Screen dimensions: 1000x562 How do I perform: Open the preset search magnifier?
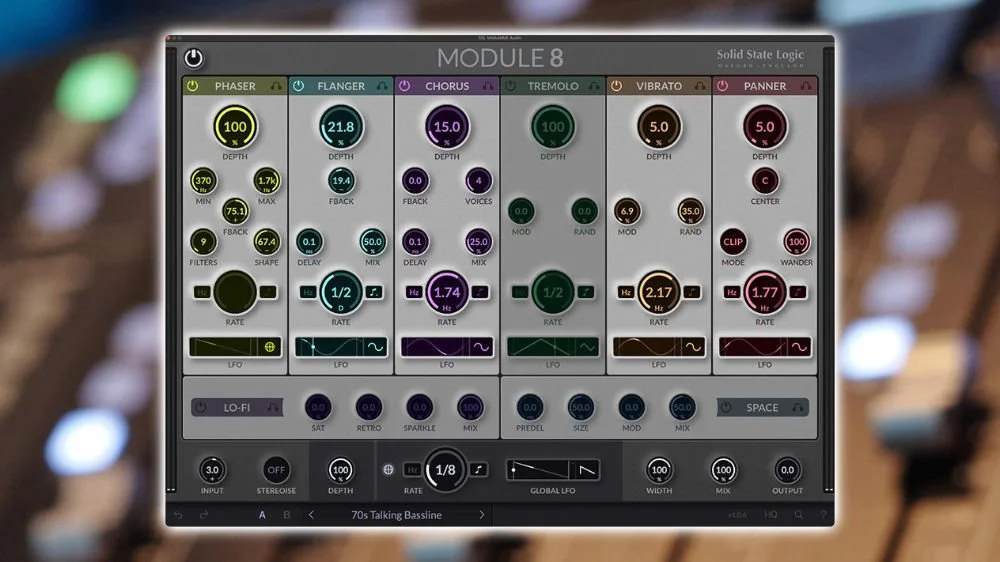798,515
